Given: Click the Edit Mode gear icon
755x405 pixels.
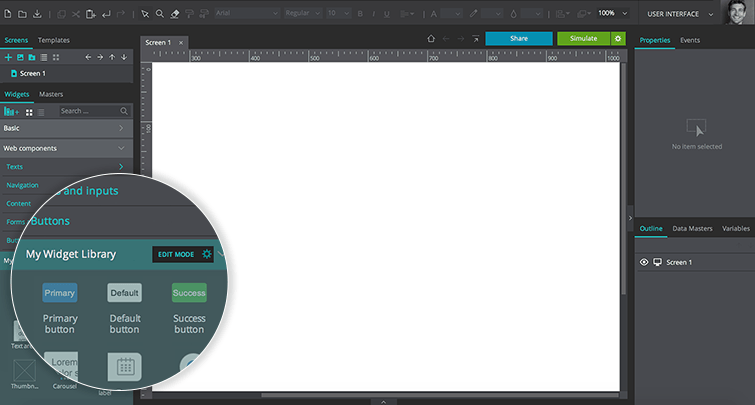Looking at the screenshot, I should pos(207,254).
